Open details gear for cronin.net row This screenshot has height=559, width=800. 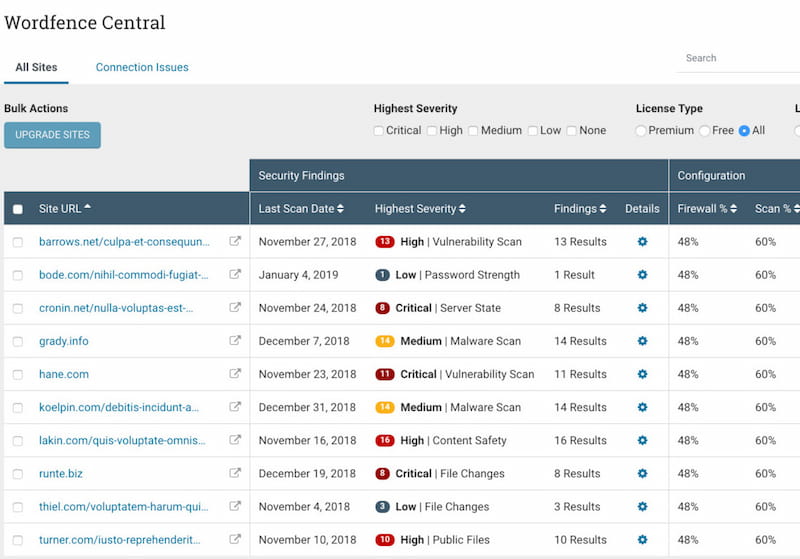(x=642, y=308)
